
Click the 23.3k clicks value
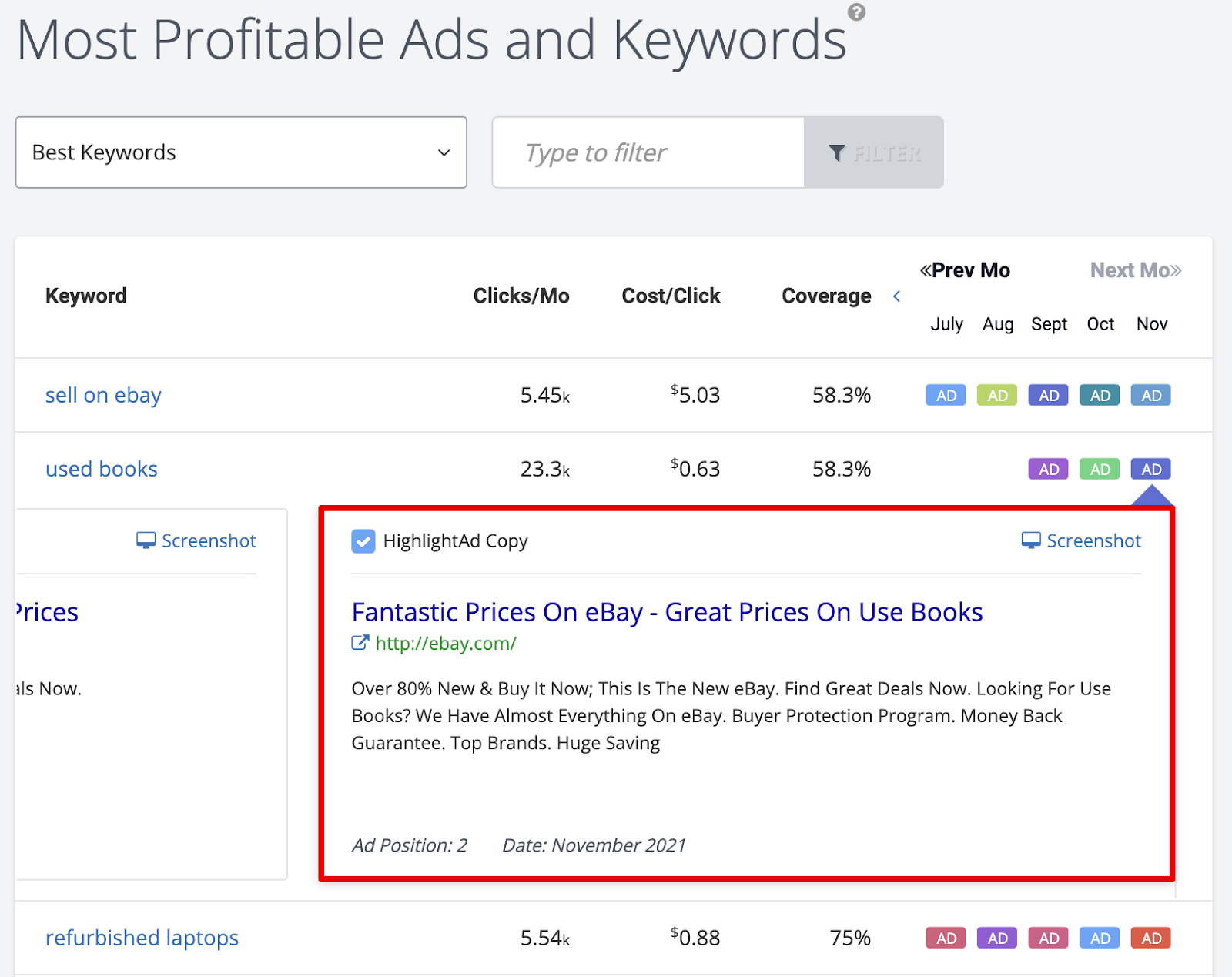click(x=545, y=470)
